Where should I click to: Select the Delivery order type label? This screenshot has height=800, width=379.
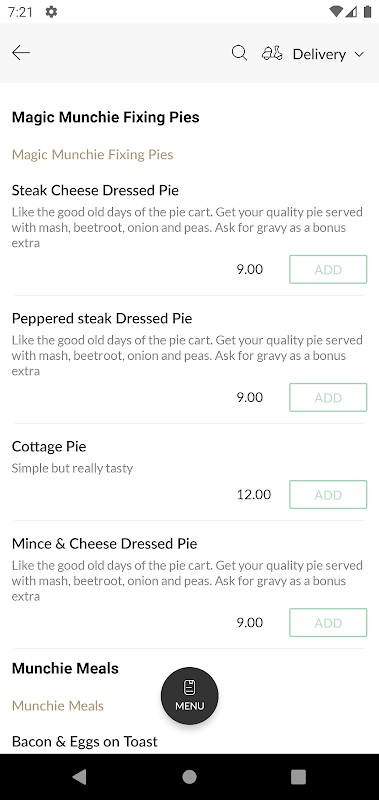pyautogui.click(x=319, y=54)
